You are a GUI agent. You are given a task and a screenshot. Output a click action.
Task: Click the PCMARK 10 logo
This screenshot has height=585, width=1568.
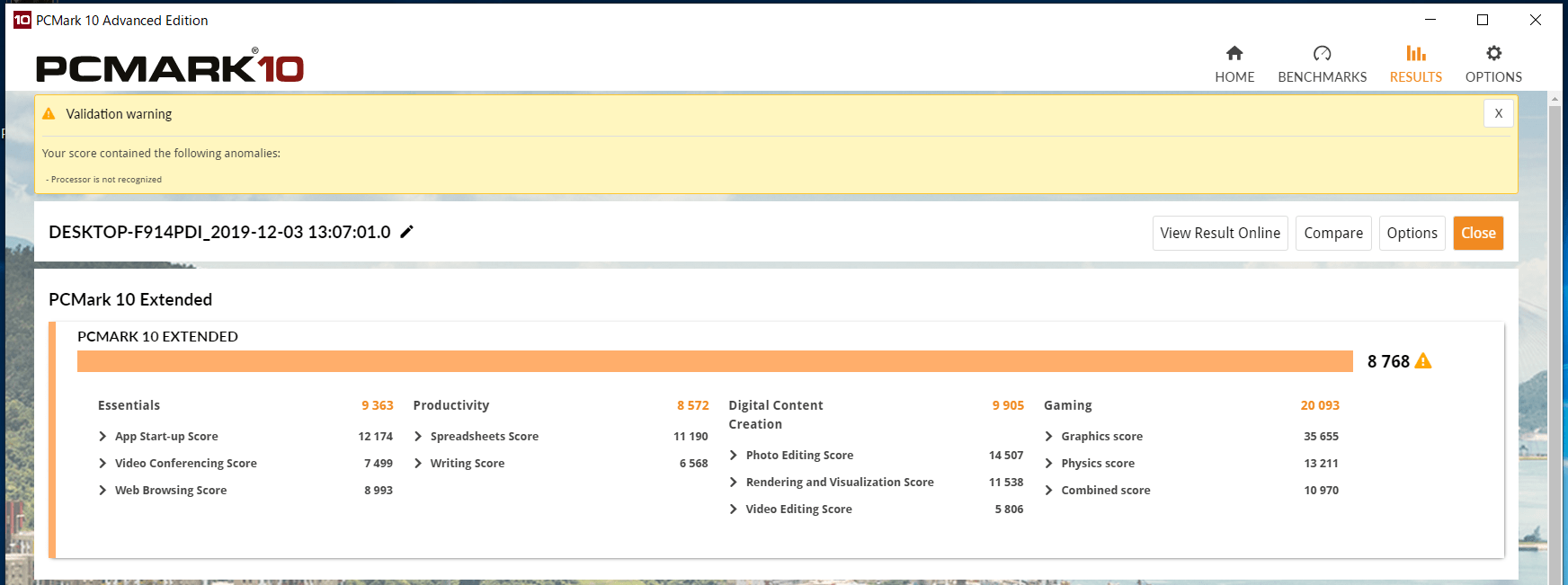[170, 66]
